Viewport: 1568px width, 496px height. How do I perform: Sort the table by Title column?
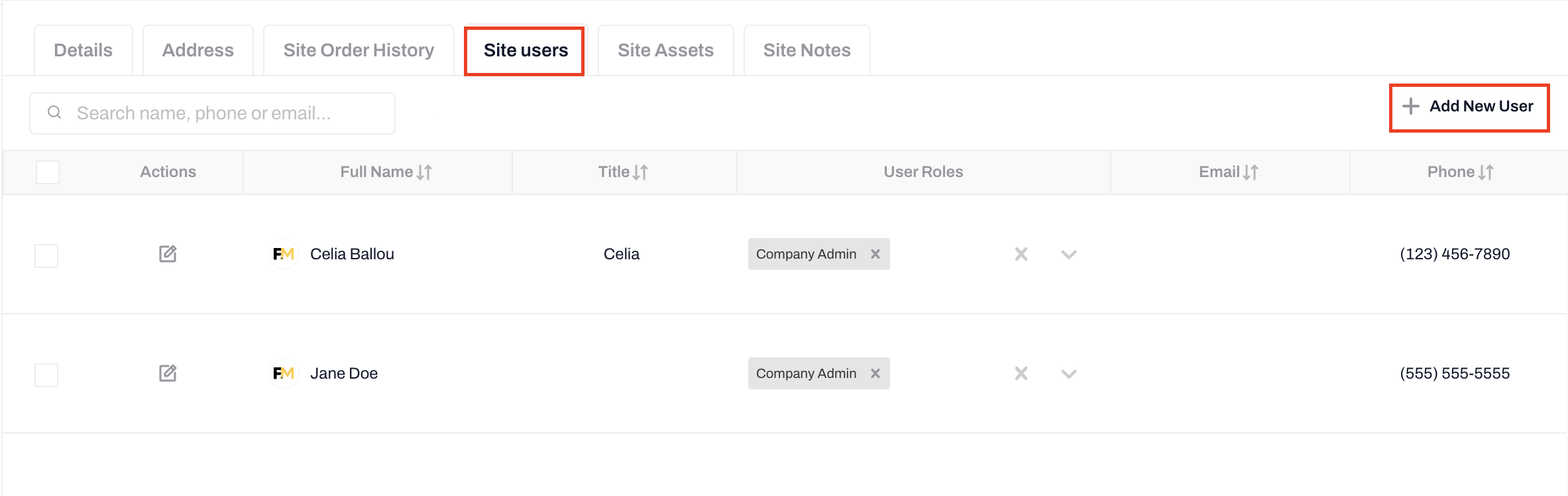(640, 172)
